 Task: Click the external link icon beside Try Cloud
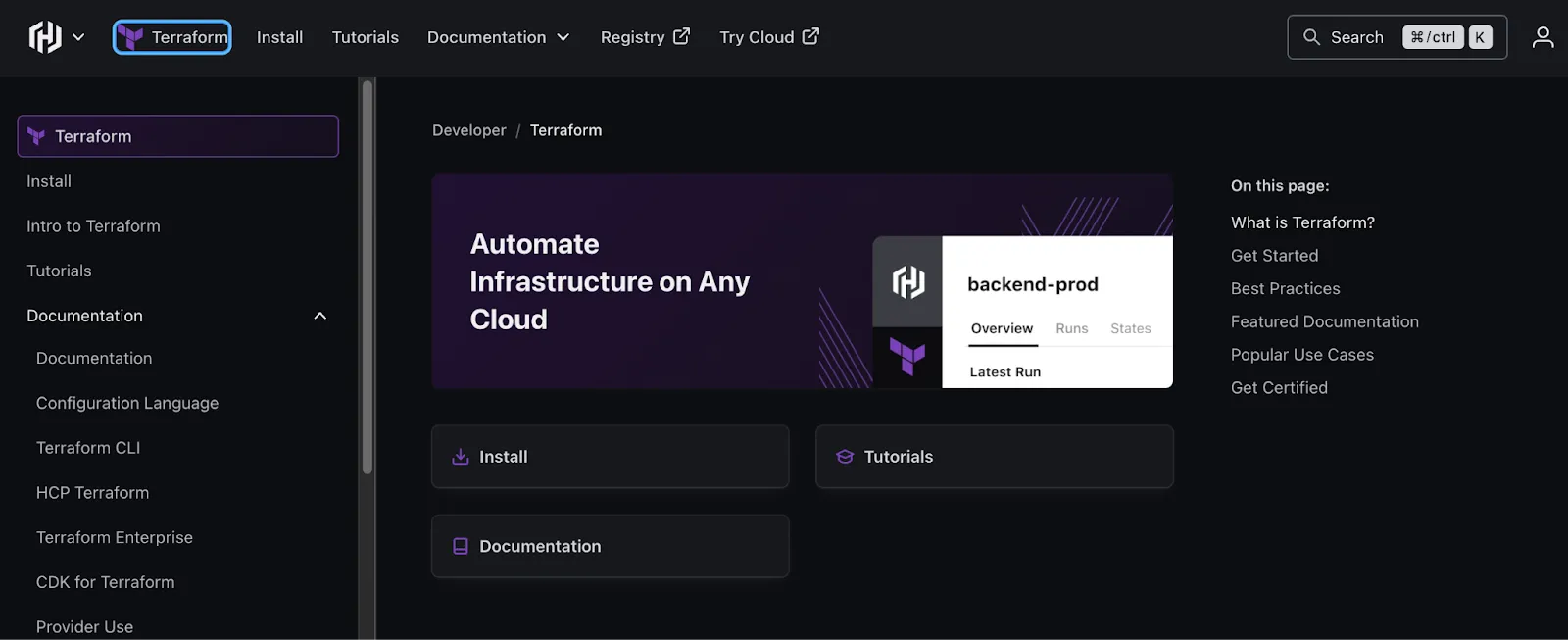point(810,36)
